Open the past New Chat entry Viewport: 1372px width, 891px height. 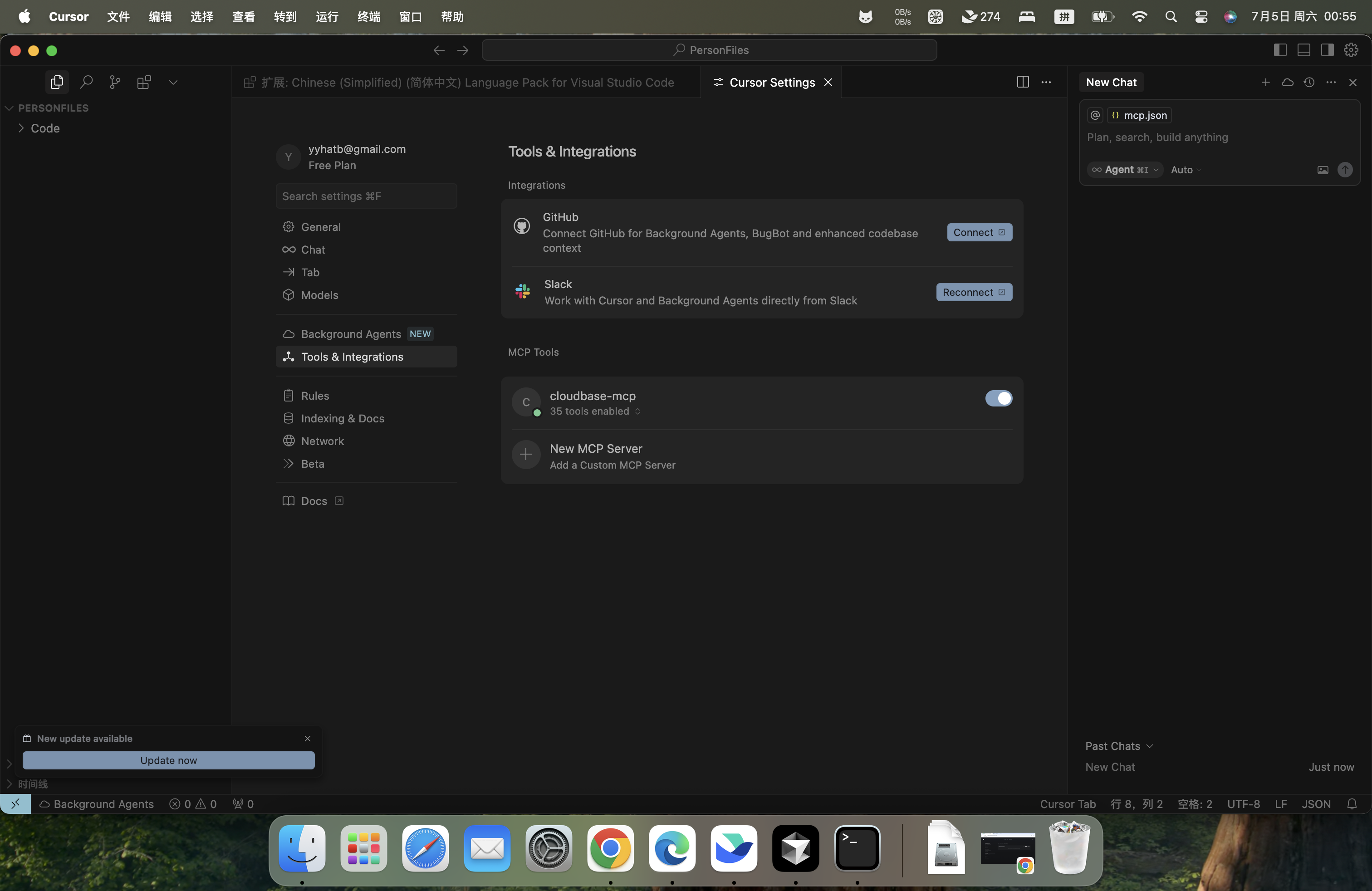pos(1219,767)
